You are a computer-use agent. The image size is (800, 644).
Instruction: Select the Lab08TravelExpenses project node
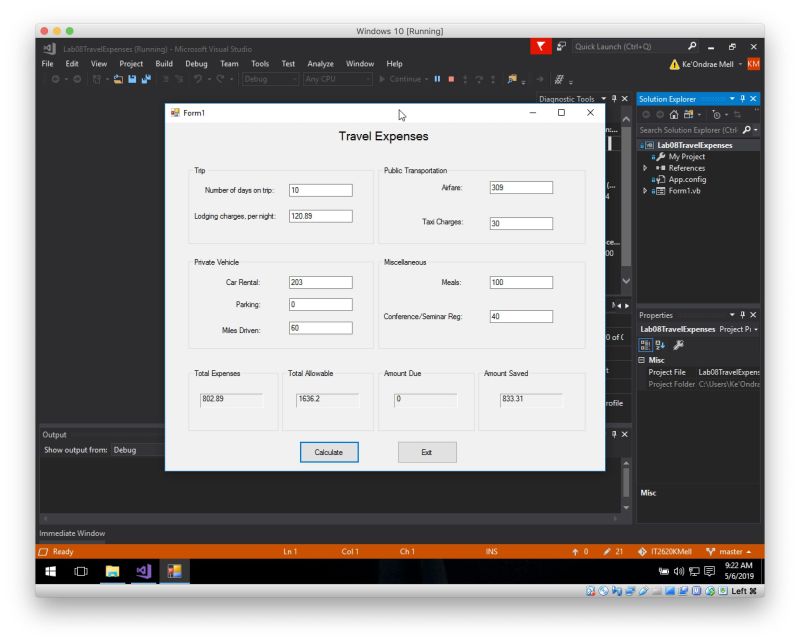click(694, 145)
